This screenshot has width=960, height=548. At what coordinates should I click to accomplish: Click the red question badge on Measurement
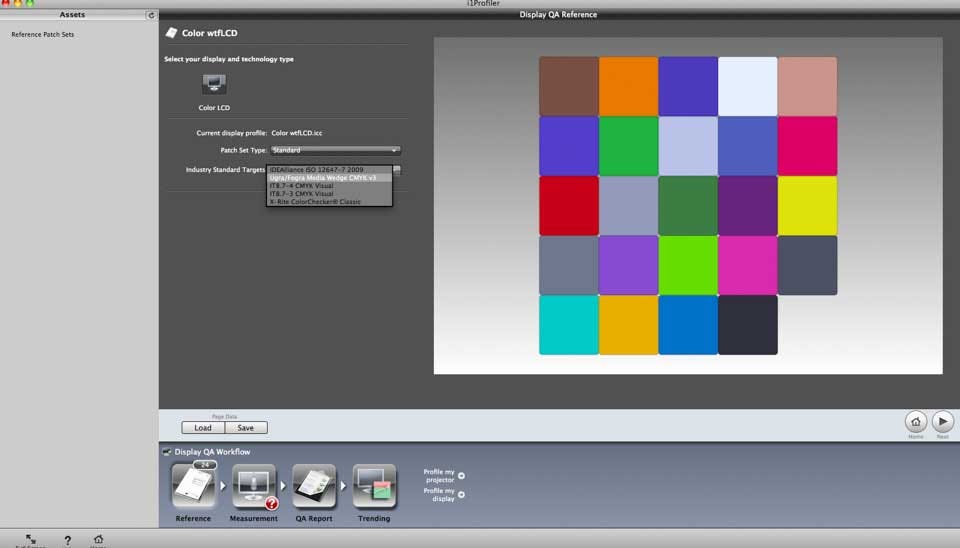click(271, 503)
